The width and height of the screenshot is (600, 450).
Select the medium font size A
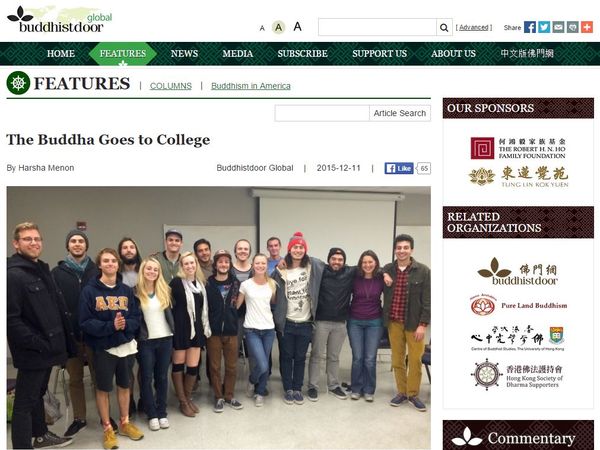coord(279,28)
